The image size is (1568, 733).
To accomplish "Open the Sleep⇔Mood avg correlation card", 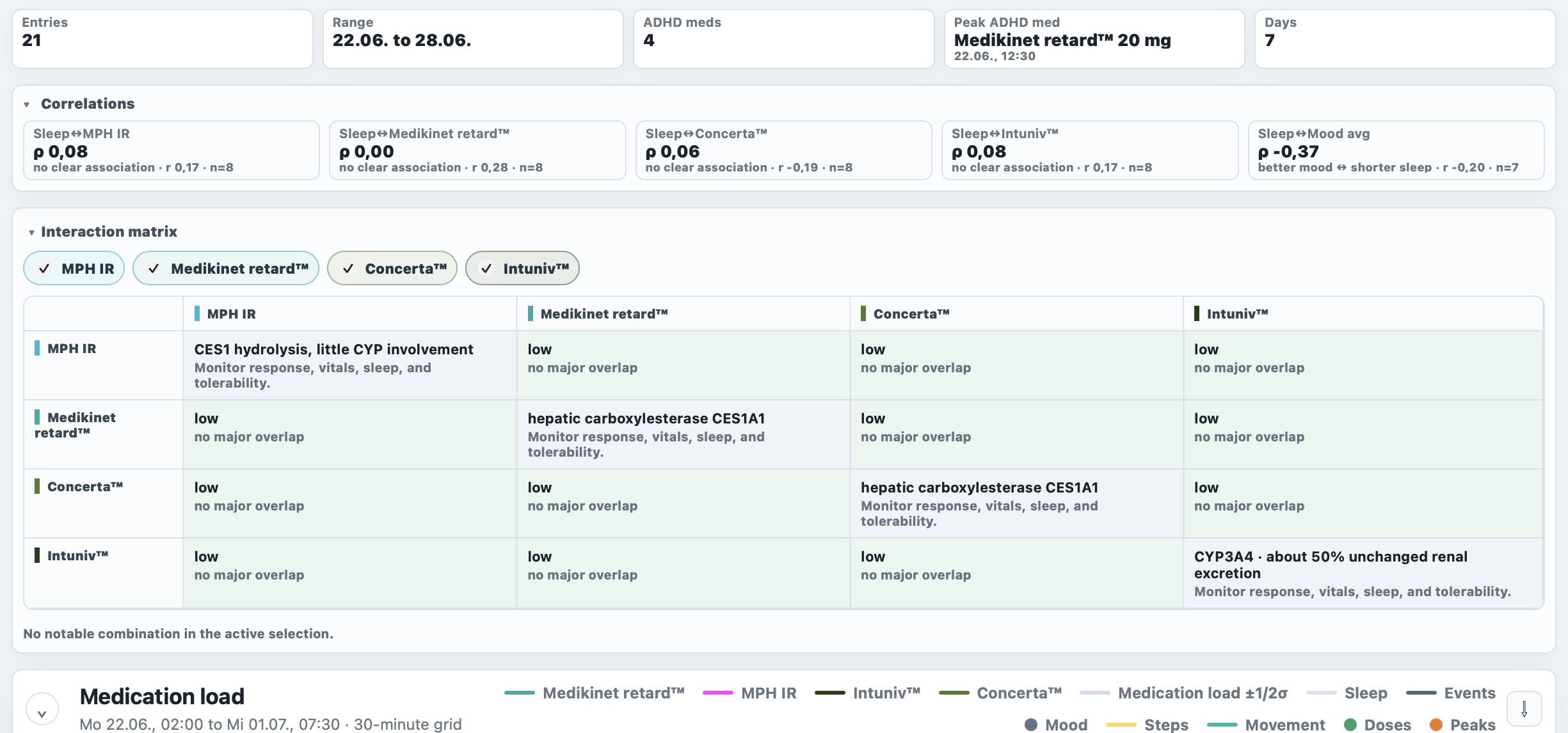I will [x=1396, y=150].
